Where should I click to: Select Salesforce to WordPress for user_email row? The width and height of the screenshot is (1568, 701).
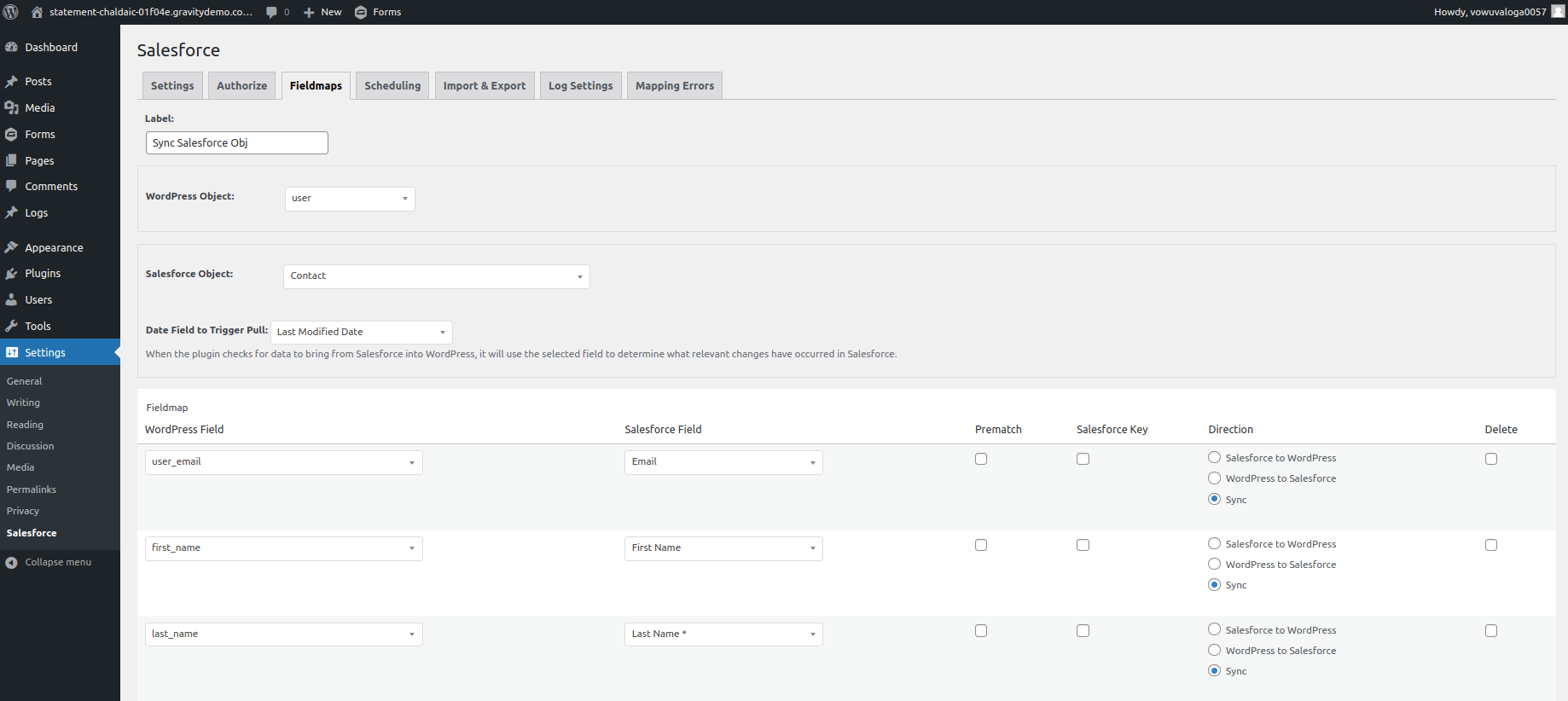pos(1214,458)
